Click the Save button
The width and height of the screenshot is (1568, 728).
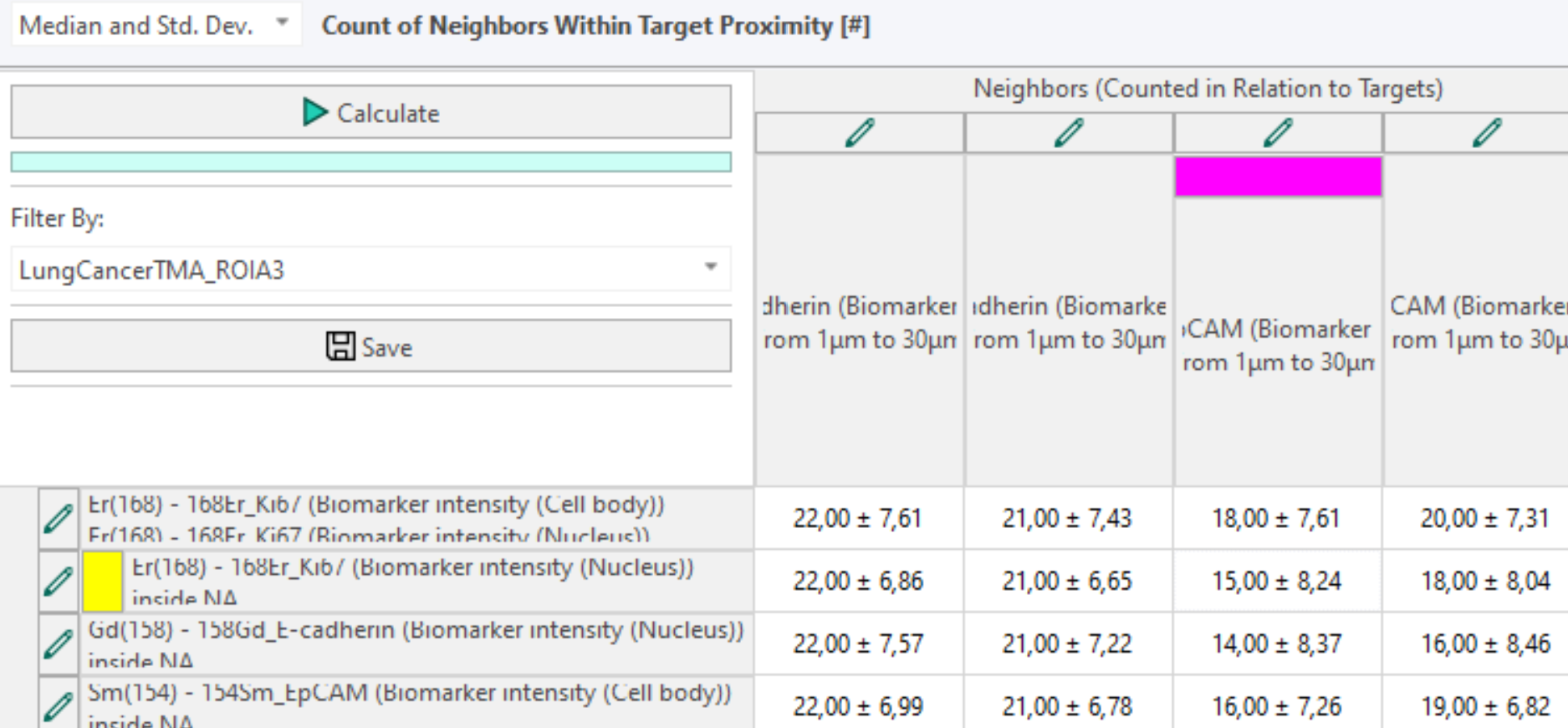(x=370, y=346)
